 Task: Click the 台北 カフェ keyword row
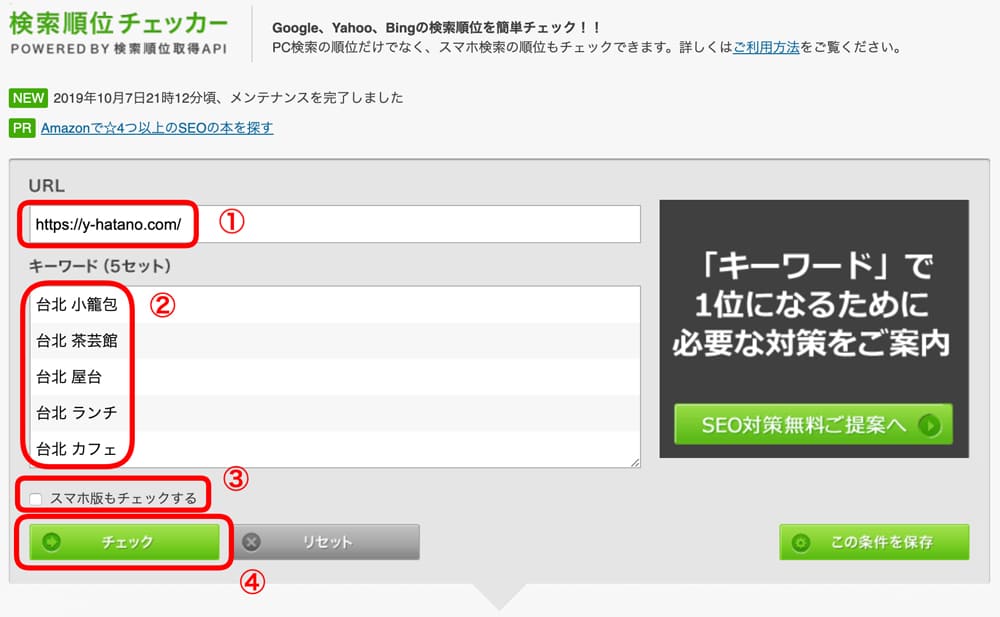pos(334,449)
